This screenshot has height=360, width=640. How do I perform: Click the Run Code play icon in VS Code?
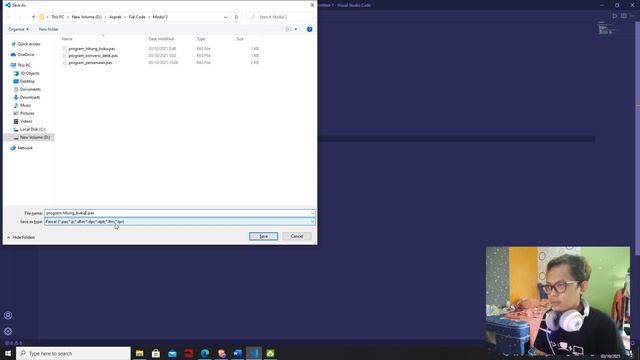pyautogui.click(x=615, y=16)
